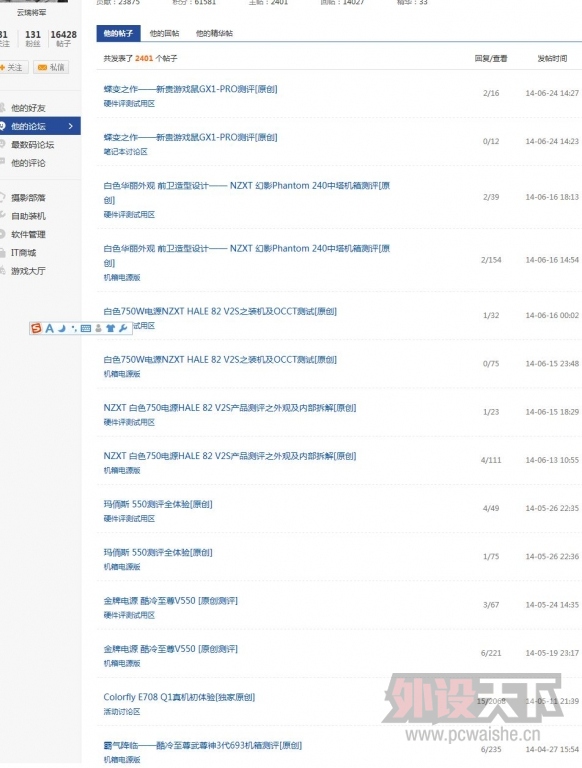582x768 pixels.
Task: Open 酷冷至尊V550 post dated 14-05-19
Action: point(170,649)
